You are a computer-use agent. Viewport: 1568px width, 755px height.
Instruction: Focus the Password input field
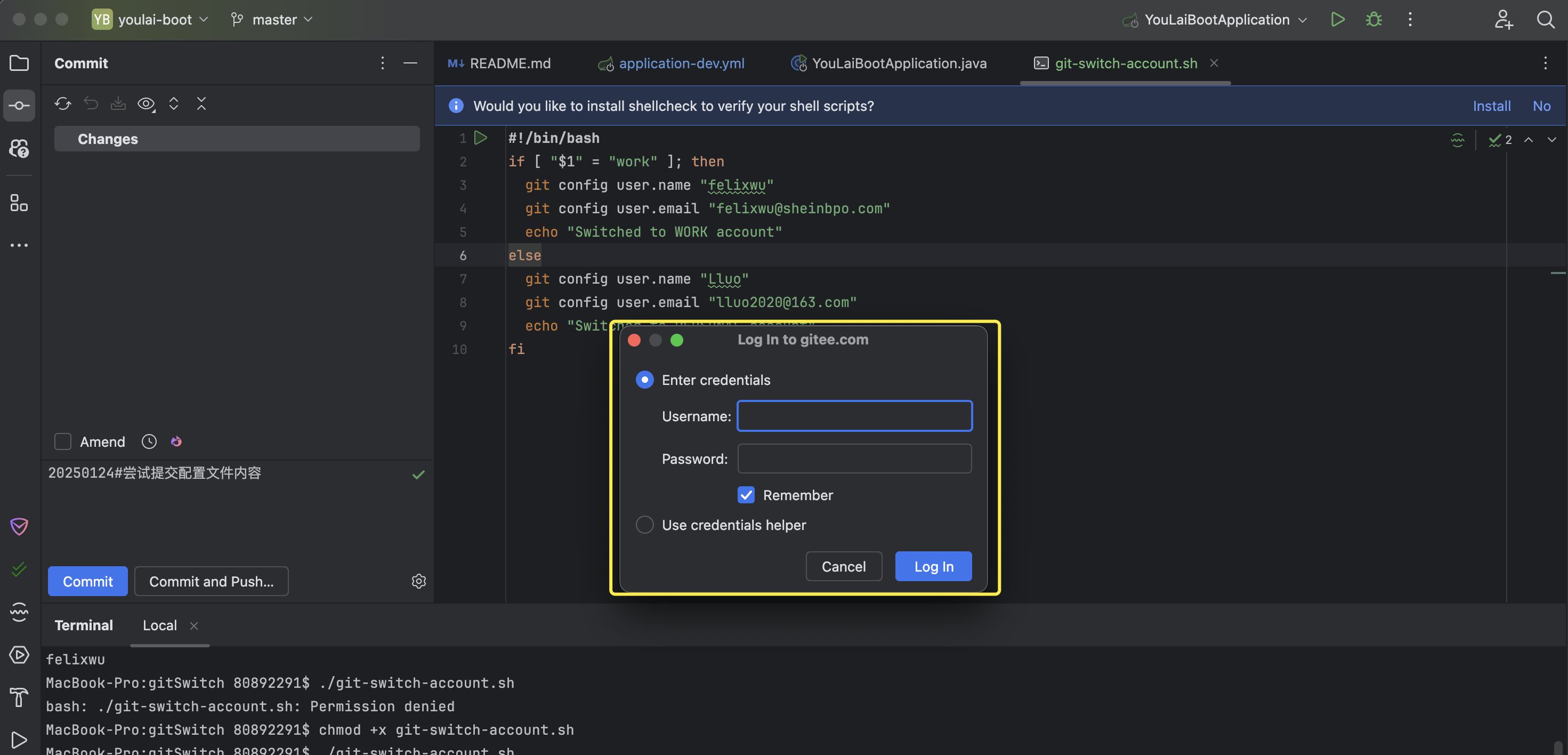pos(854,459)
